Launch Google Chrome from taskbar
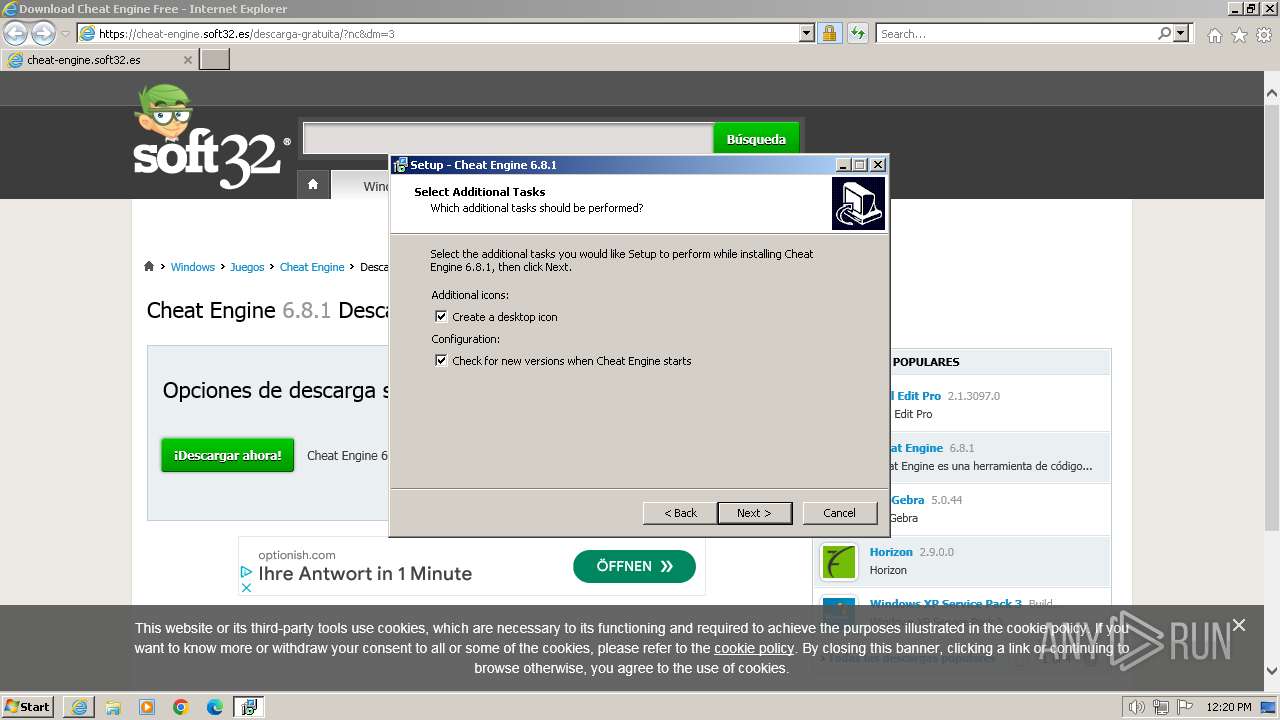1280x720 pixels. pyautogui.click(x=181, y=707)
